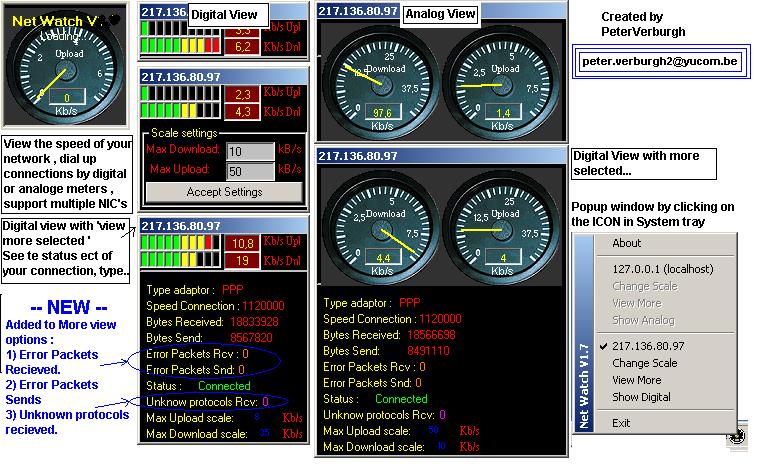Click the Created by PeterVerburgh text
This screenshot has height=472, width=757.
(x=643, y=24)
